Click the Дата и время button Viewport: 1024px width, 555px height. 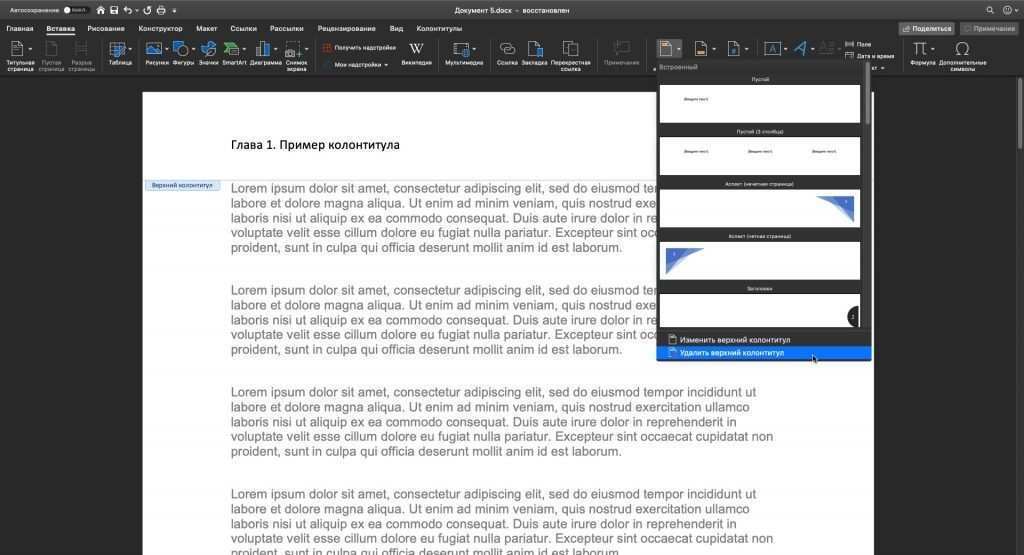(x=869, y=56)
